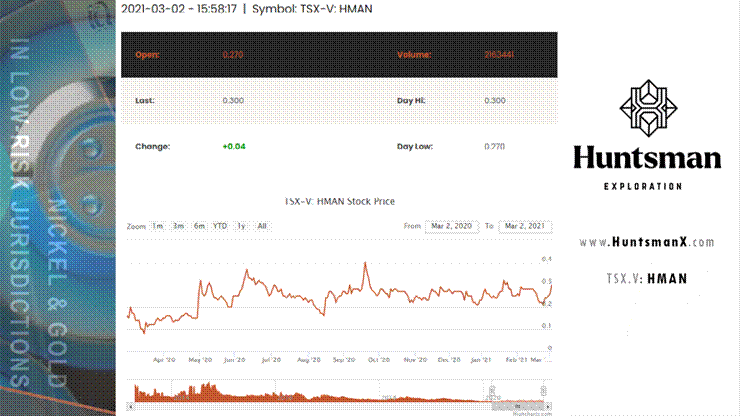Click the Volume value in header row
This screenshot has height=416, width=740.
point(499,55)
